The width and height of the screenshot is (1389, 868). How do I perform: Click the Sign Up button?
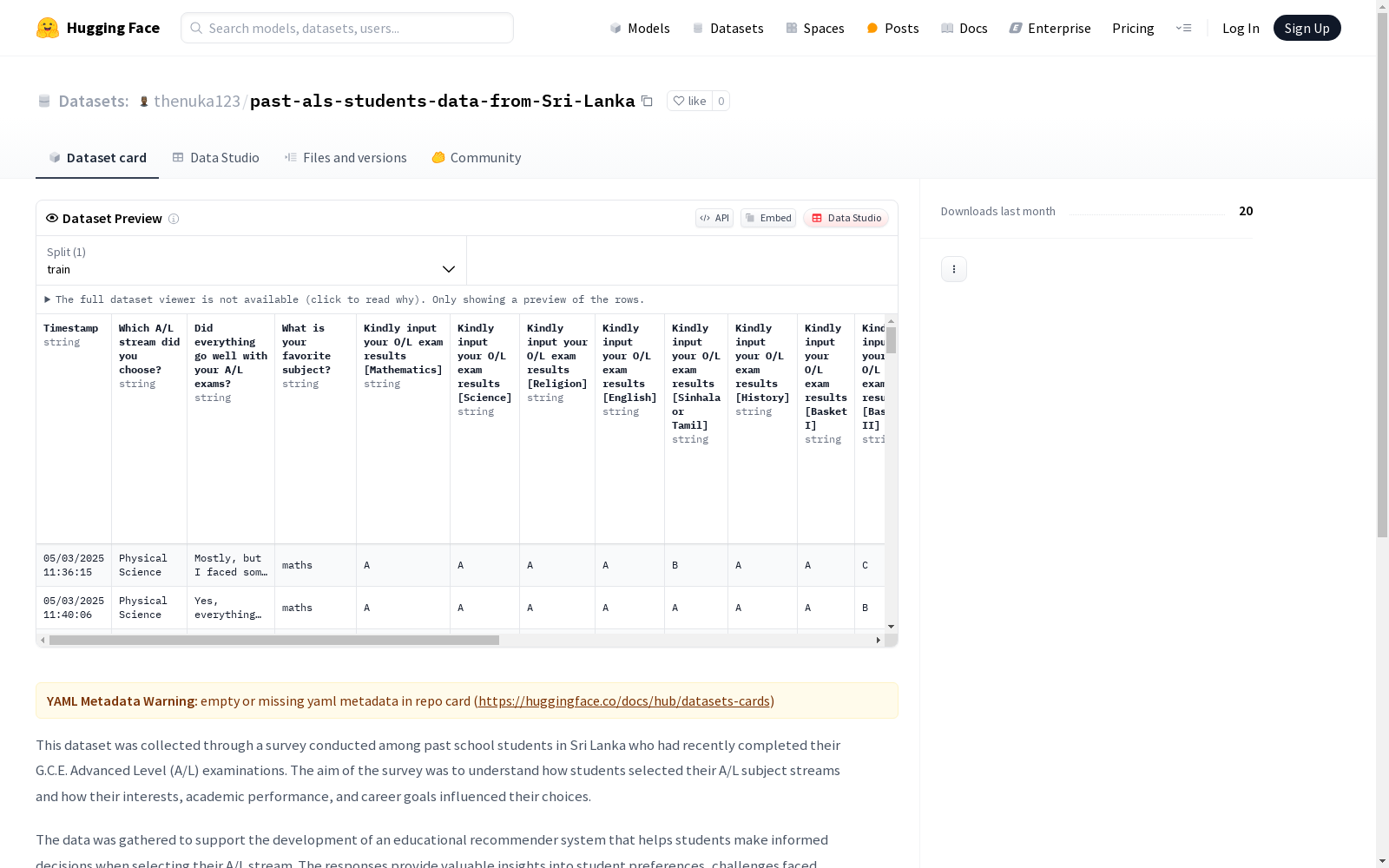tap(1307, 28)
